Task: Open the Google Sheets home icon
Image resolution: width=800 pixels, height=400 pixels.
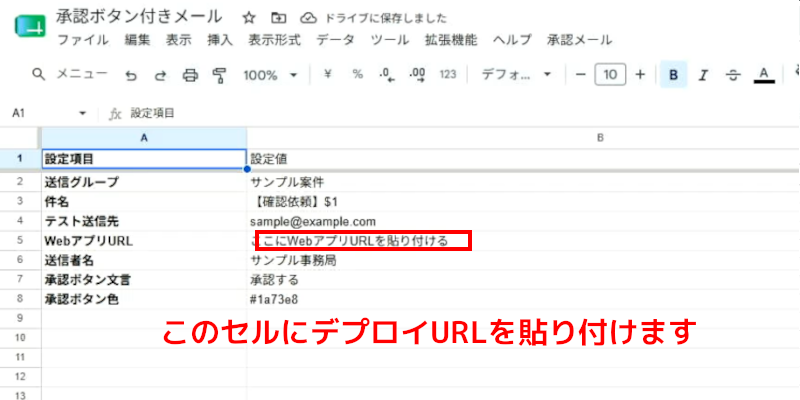Action: click(30, 28)
